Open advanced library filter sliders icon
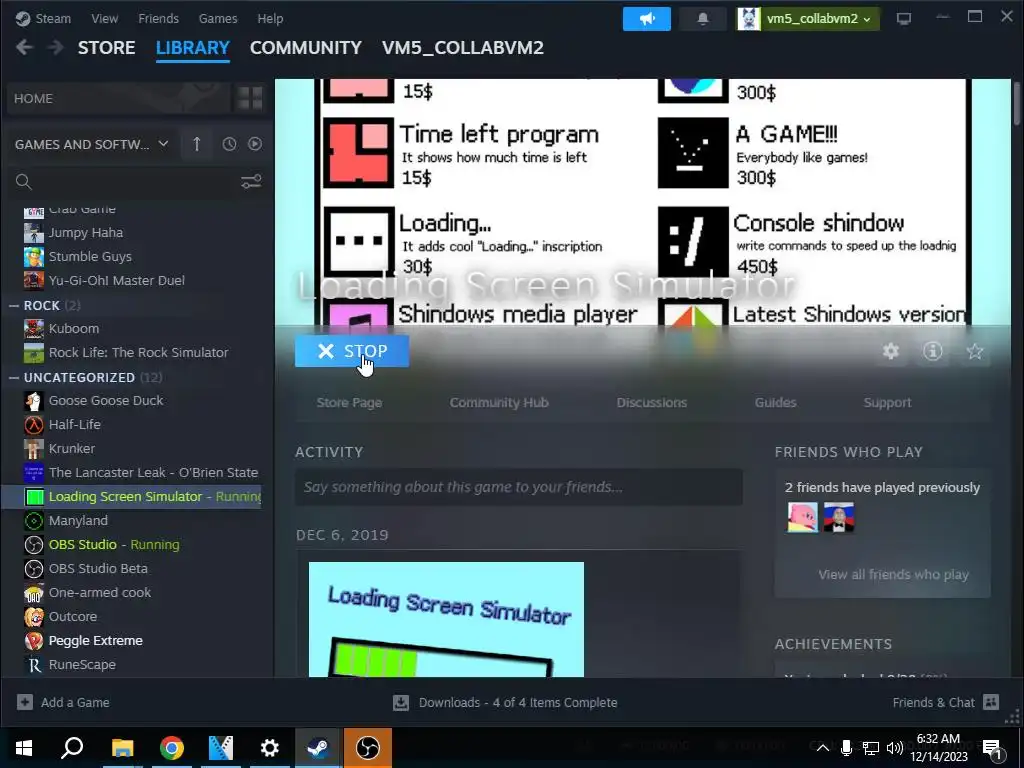 tap(251, 182)
